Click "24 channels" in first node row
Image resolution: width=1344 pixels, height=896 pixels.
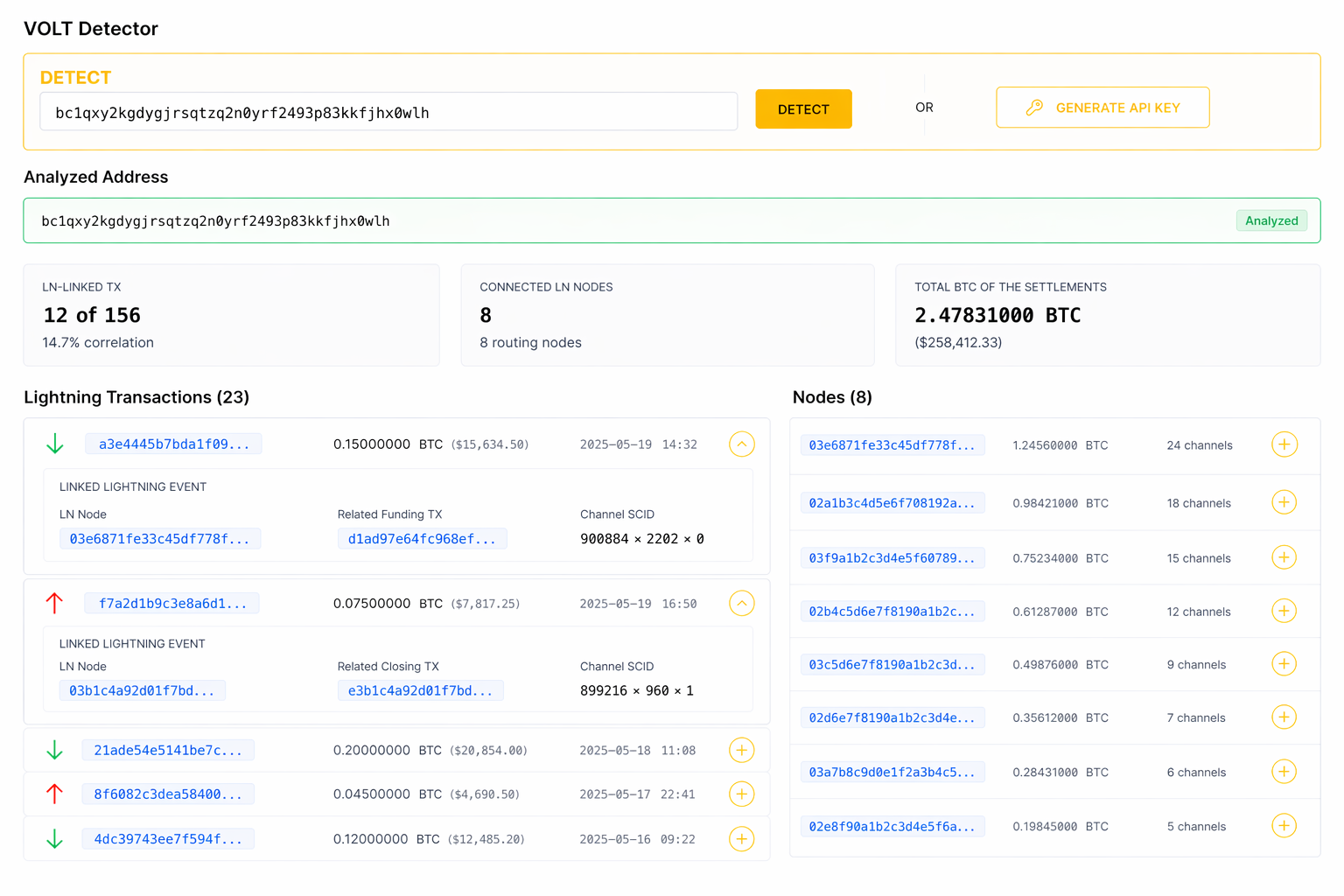[x=1200, y=445]
